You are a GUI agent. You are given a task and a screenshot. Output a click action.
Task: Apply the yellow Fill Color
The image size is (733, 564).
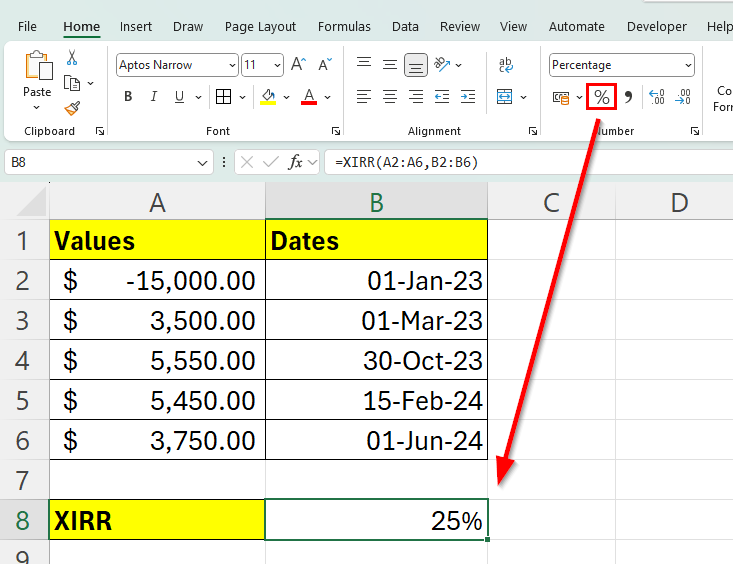267,97
